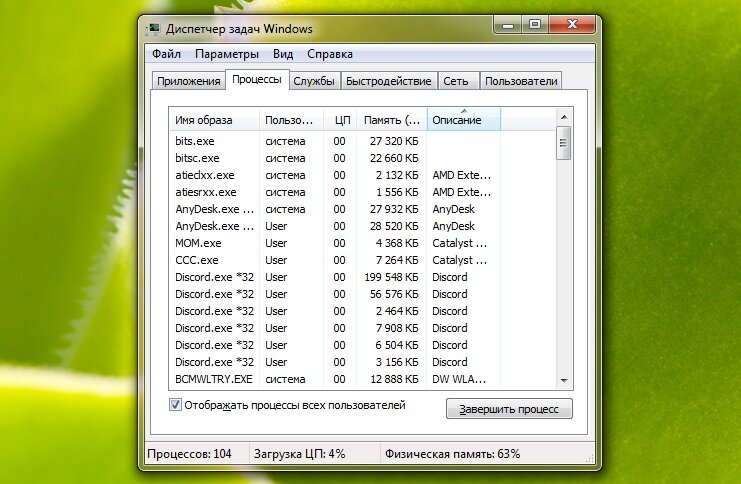Select the bitsc.exe process row
This screenshot has width=741, height=484.
pos(362,158)
